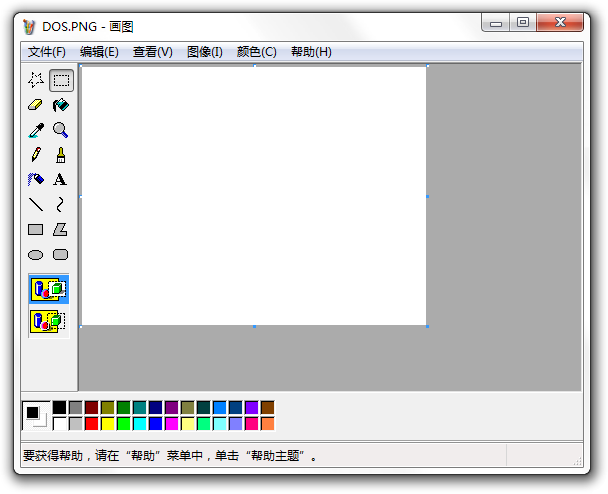
Task: Enable the opaque selection option (upper)
Action: click(x=48, y=289)
